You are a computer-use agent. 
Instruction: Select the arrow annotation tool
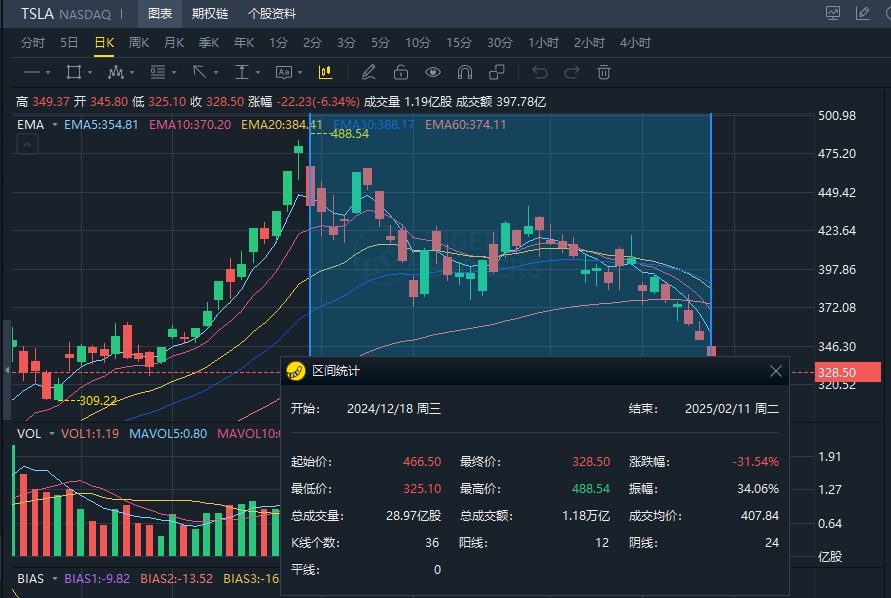(x=199, y=72)
